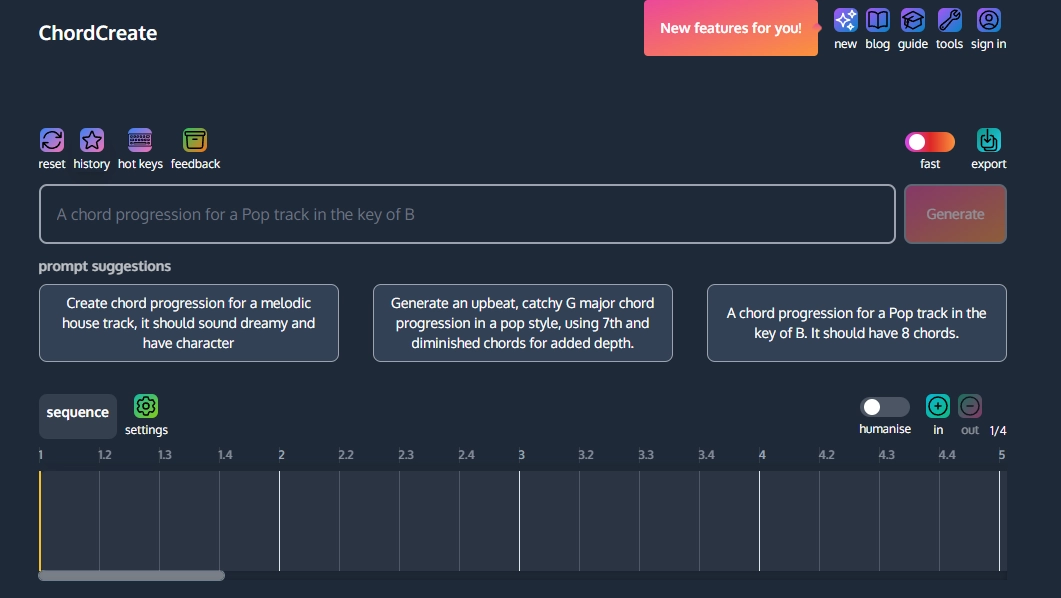1061x598 pixels.
Task: Export the chord progression
Action: [x=988, y=141]
